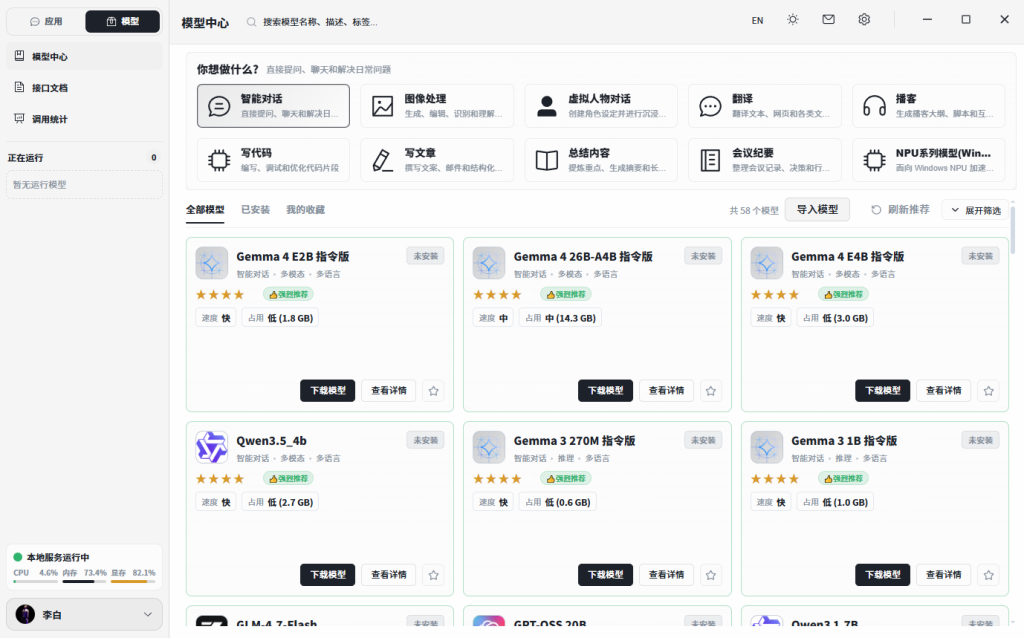1024x638 pixels.
Task: Open the 已安装 tab
Action: 255,210
